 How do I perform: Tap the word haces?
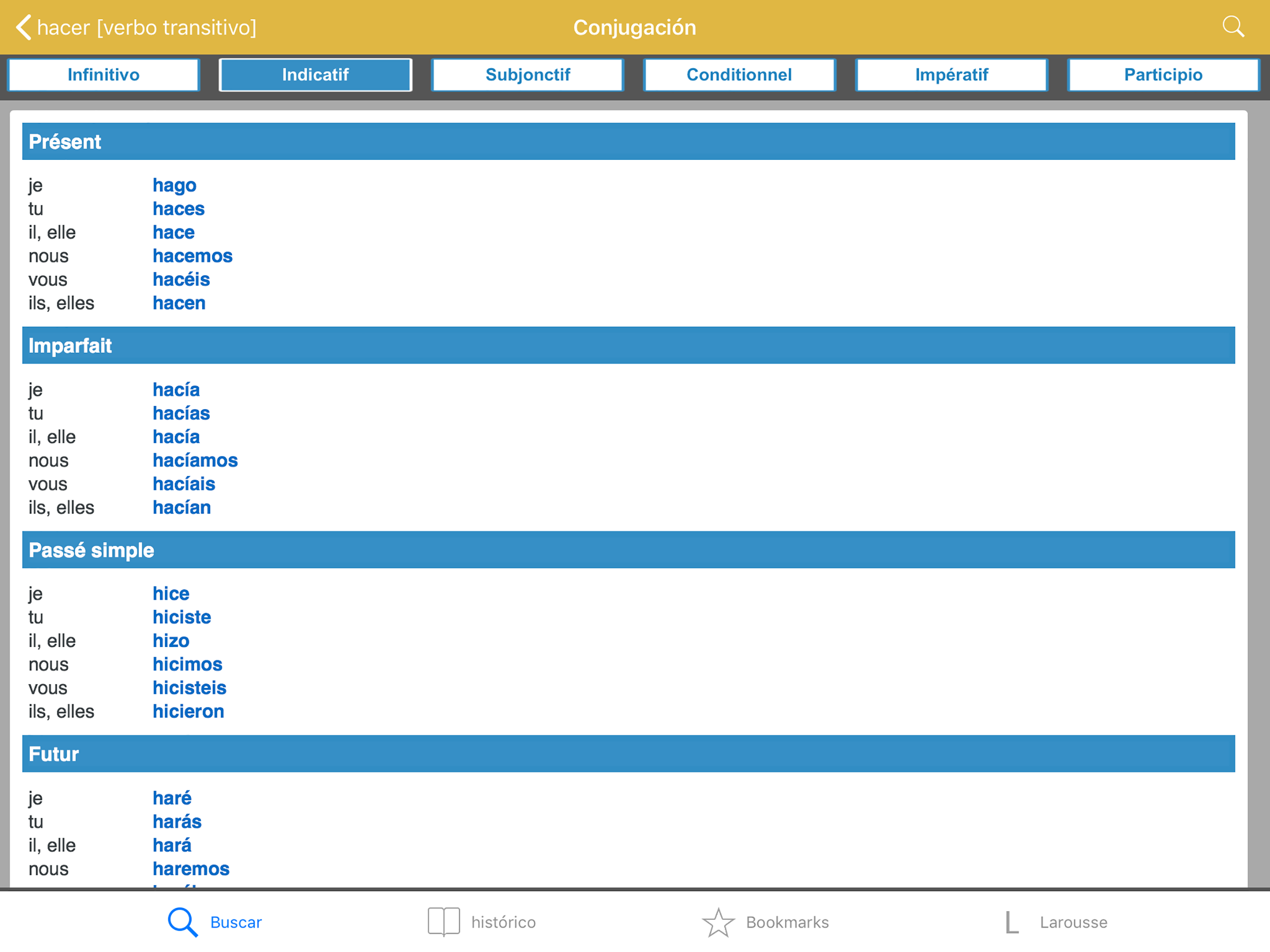[179, 209]
